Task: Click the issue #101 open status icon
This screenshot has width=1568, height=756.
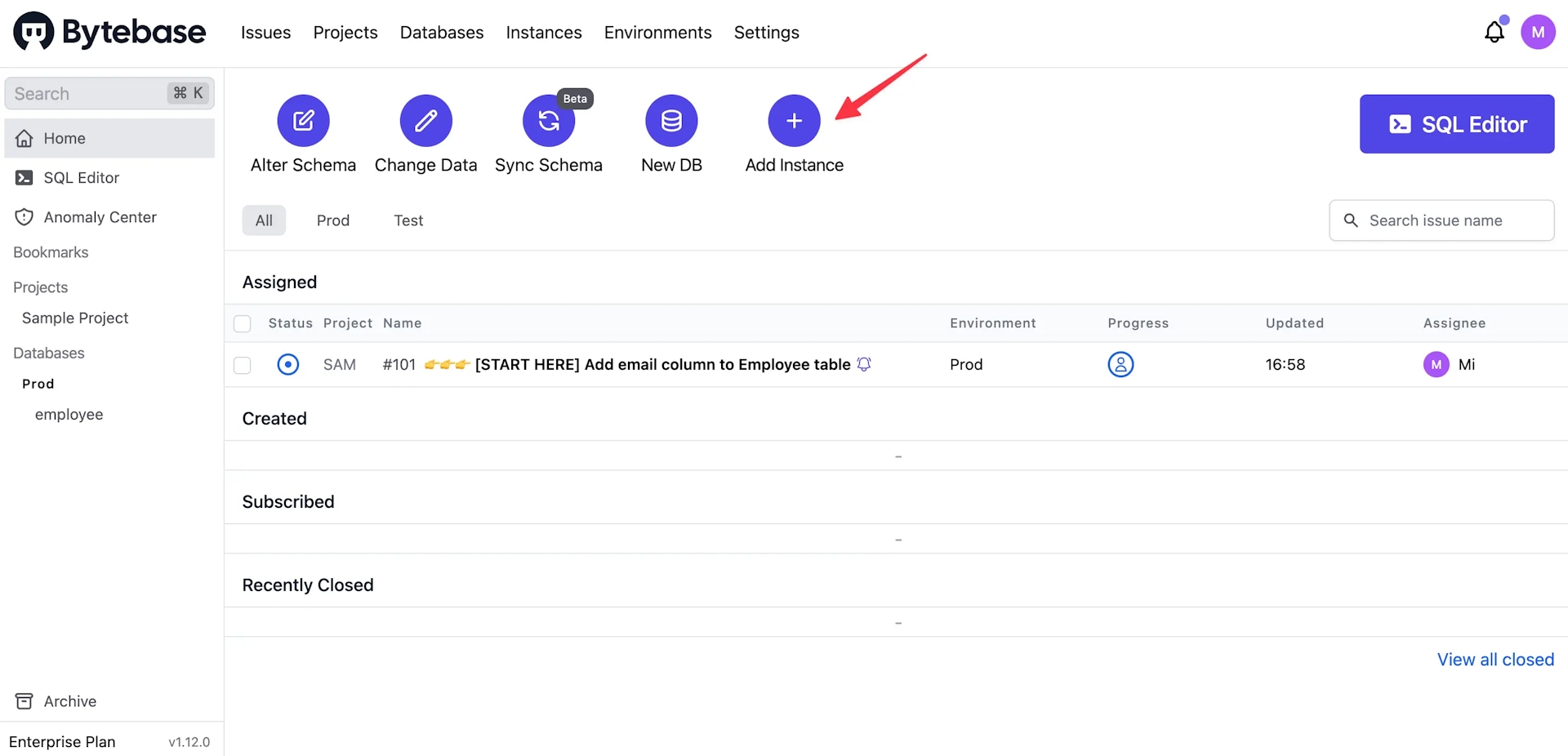Action: pyautogui.click(x=287, y=364)
